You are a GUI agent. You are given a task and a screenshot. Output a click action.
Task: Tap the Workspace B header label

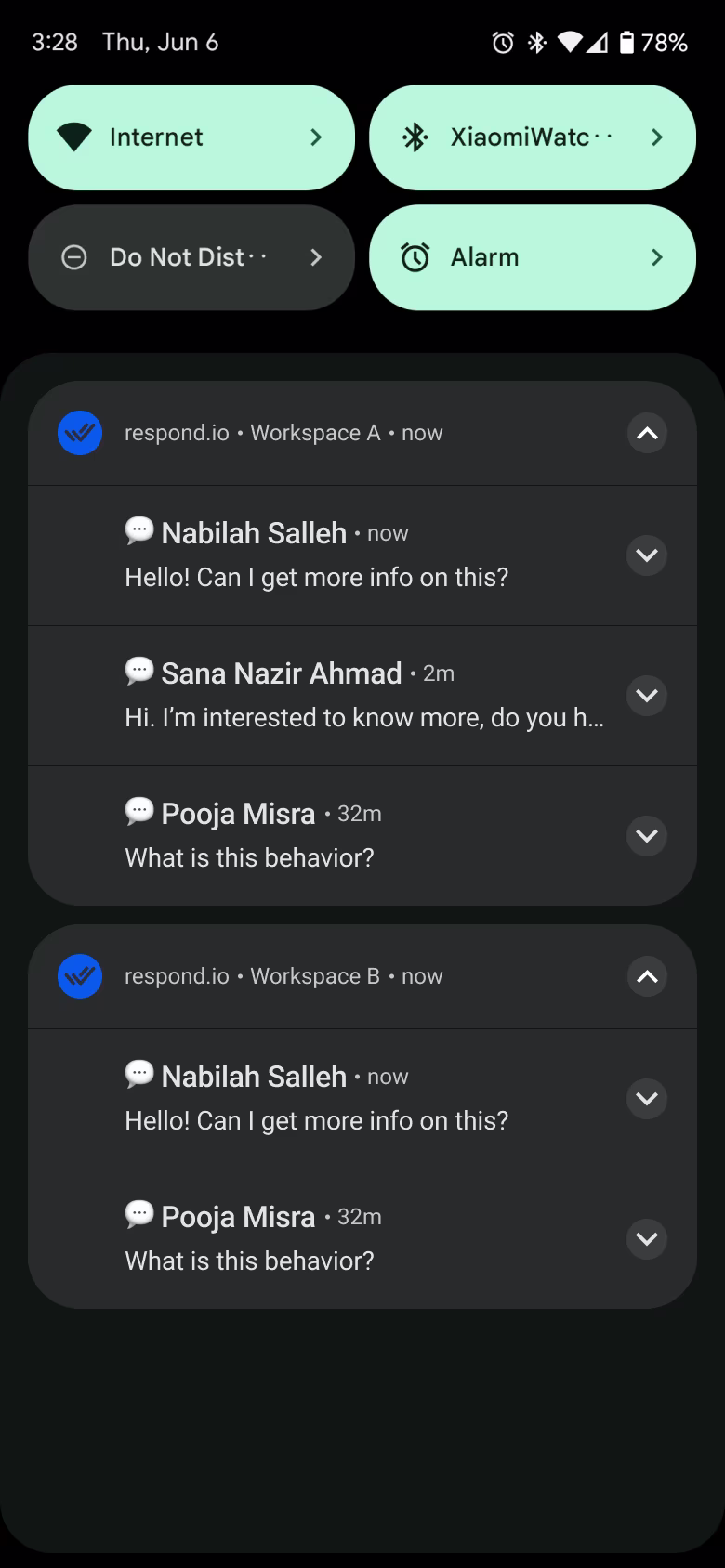click(314, 976)
